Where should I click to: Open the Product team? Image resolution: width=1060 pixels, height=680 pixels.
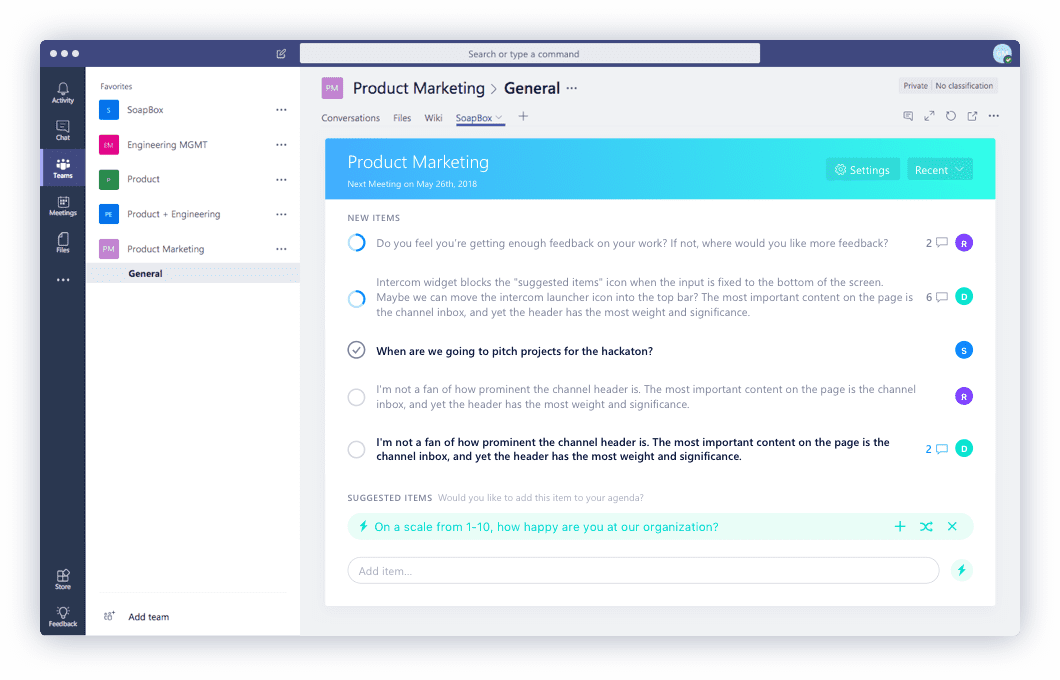click(143, 179)
